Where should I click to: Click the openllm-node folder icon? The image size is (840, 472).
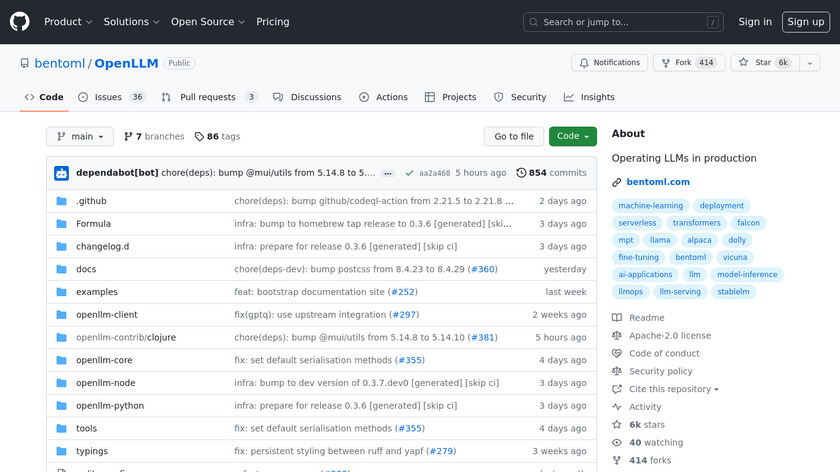coord(62,383)
